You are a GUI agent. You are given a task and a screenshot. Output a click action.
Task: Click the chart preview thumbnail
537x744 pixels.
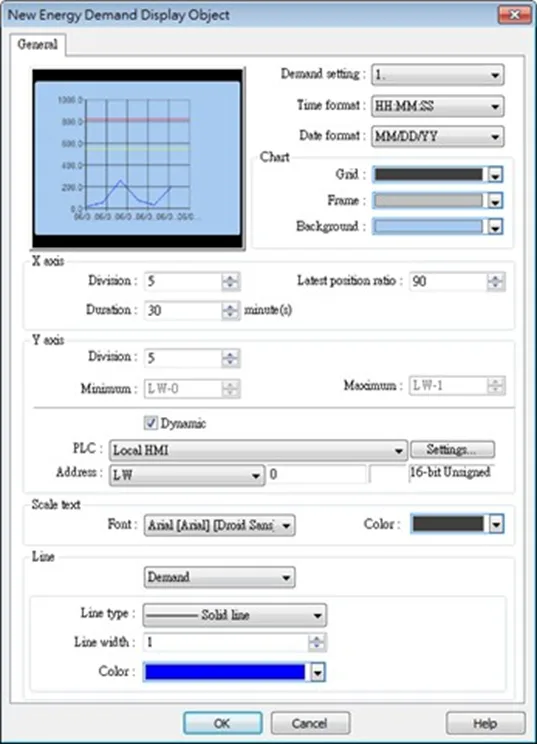138,159
